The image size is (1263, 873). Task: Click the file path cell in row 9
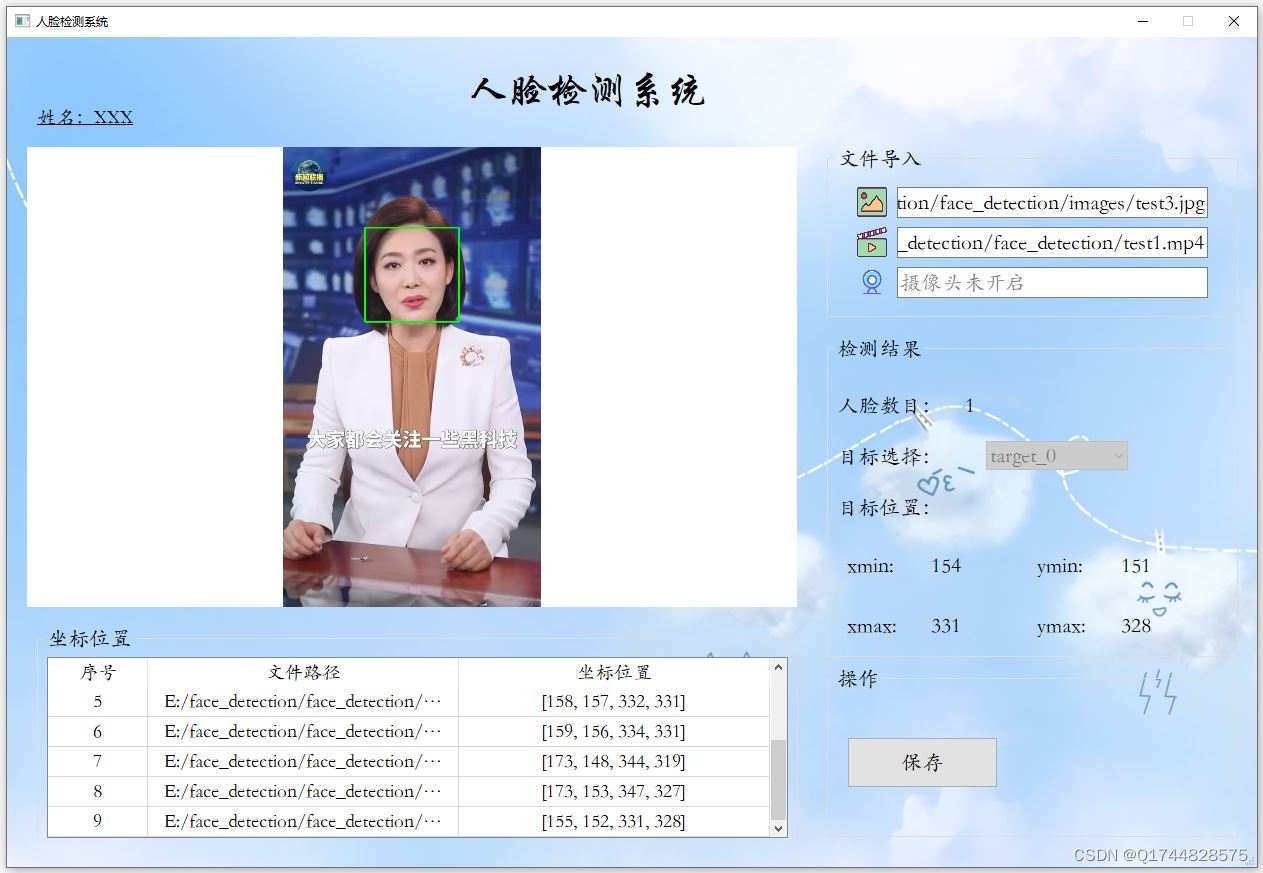tap(303, 822)
